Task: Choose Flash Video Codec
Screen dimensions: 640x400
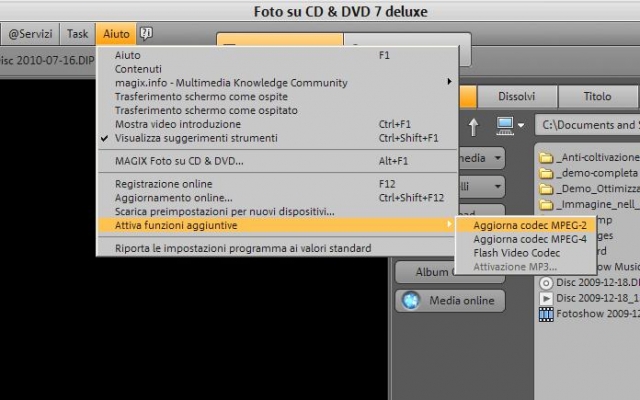Action: (x=525, y=253)
